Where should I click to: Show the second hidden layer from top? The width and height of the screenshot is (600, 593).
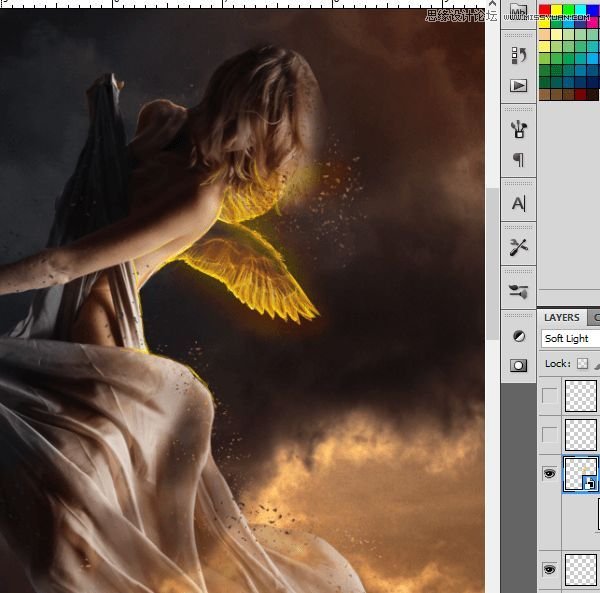(x=549, y=434)
